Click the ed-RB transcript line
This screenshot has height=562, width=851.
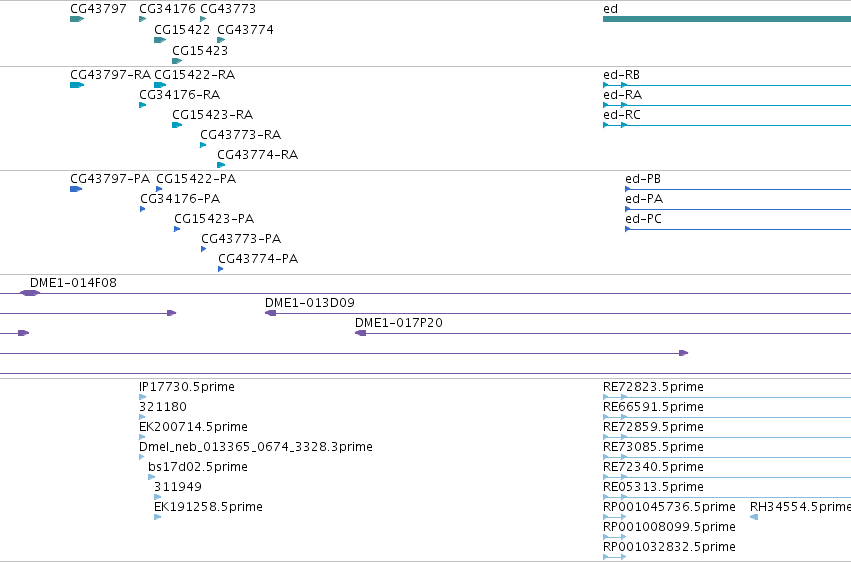pos(727,85)
